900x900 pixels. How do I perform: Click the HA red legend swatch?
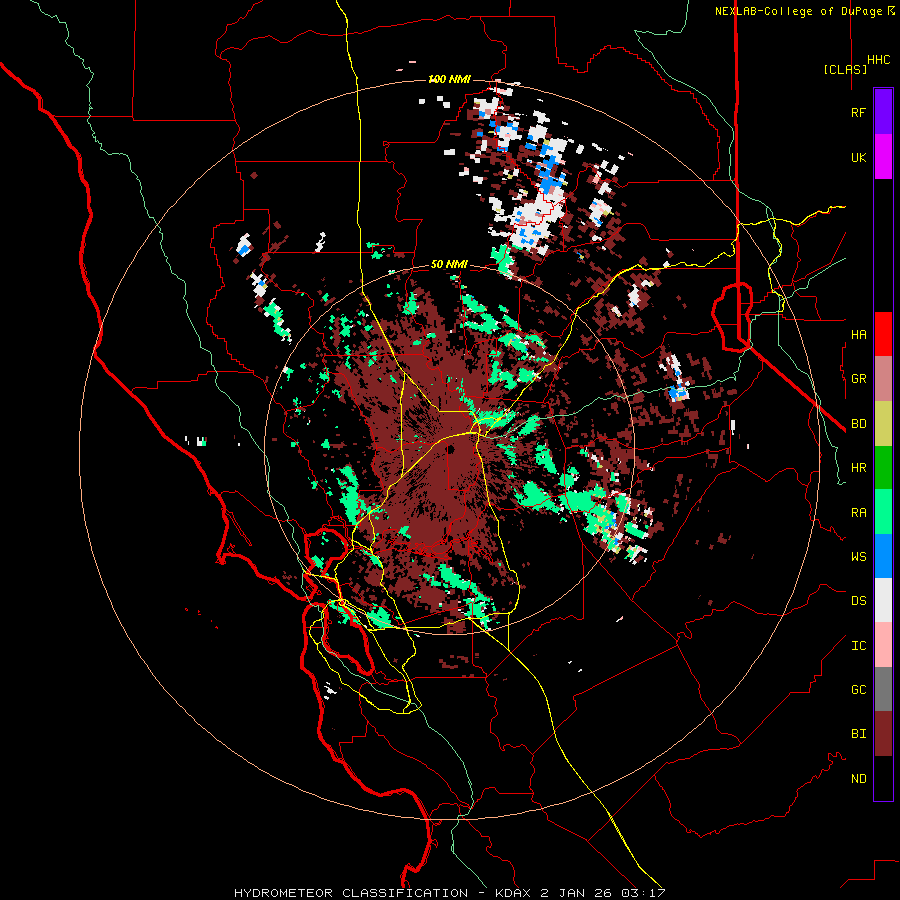pos(883,334)
